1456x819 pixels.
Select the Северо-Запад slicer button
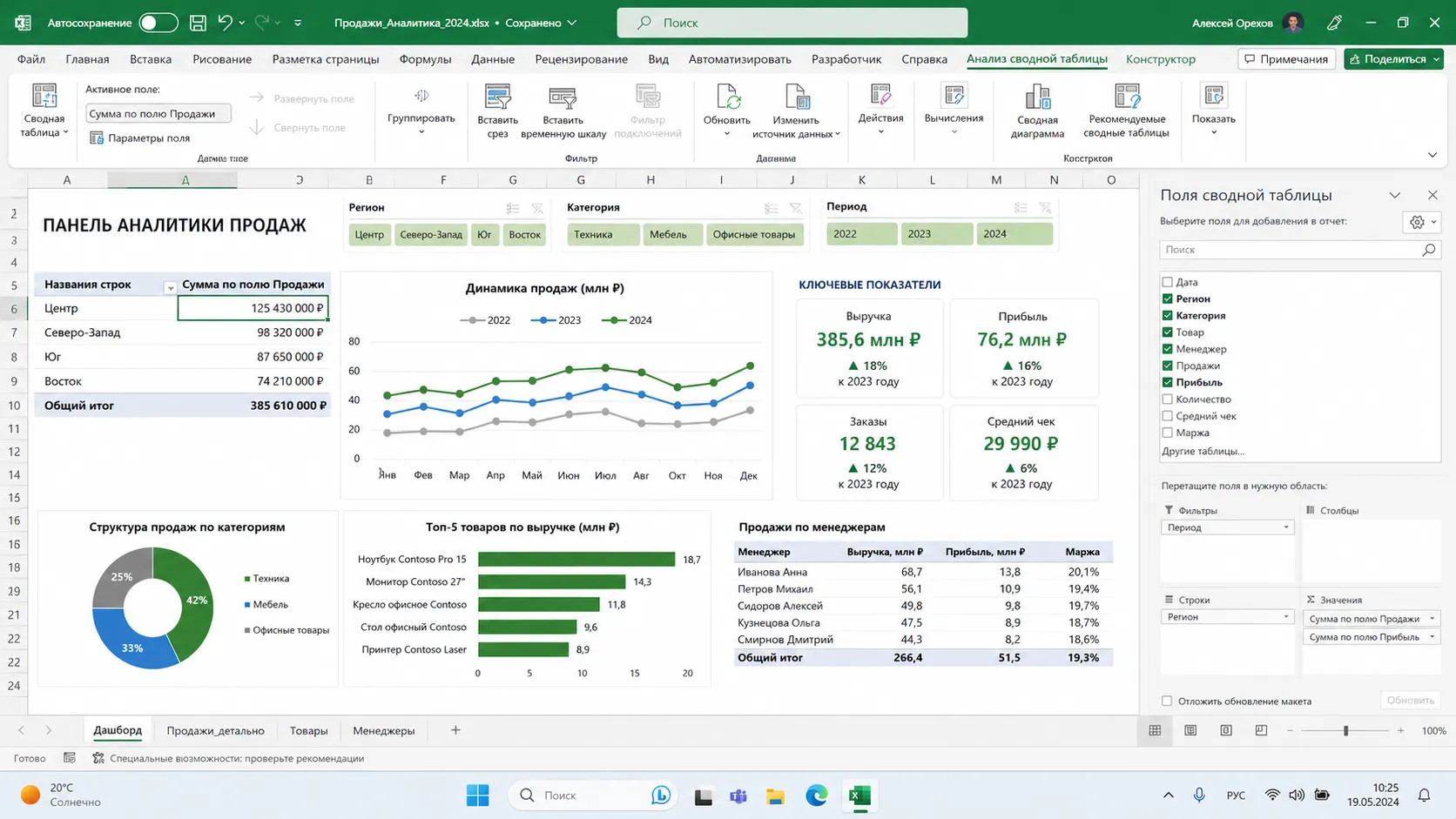coord(431,234)
